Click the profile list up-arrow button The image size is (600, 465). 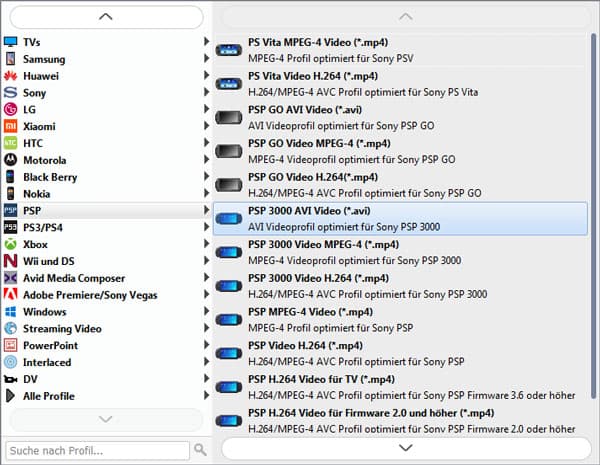[x=406, y=17]
